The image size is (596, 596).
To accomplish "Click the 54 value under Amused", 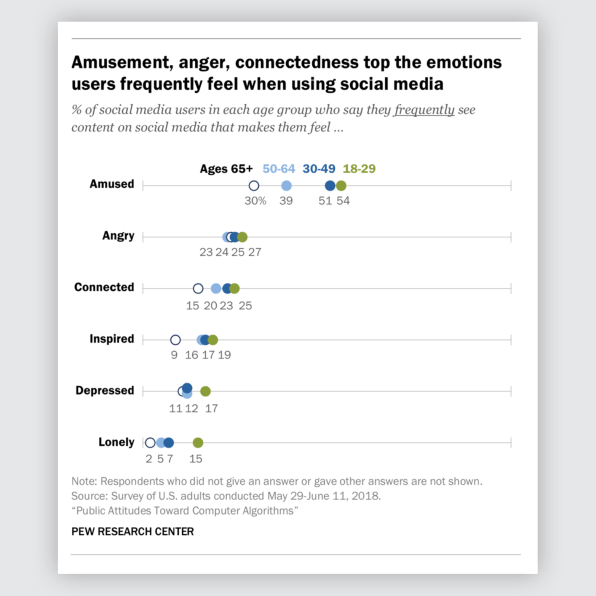I will coord(343,201).
